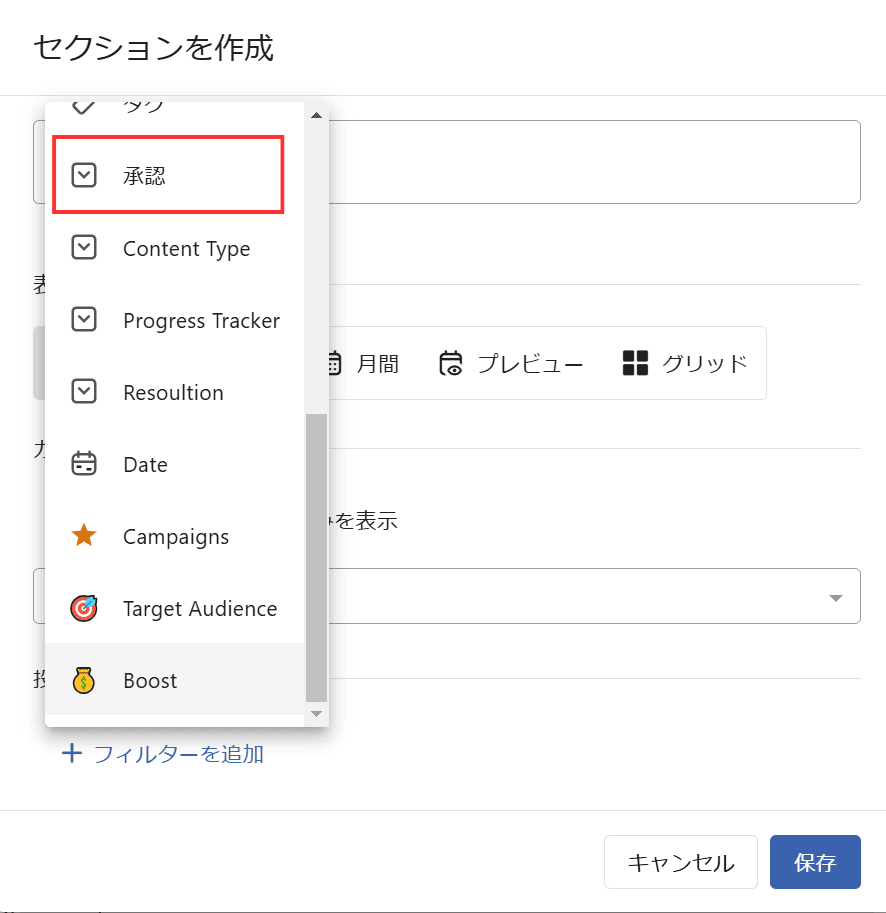Choose Content Type in the list
The image size is (886, 913).
click(x=186, y=249)
